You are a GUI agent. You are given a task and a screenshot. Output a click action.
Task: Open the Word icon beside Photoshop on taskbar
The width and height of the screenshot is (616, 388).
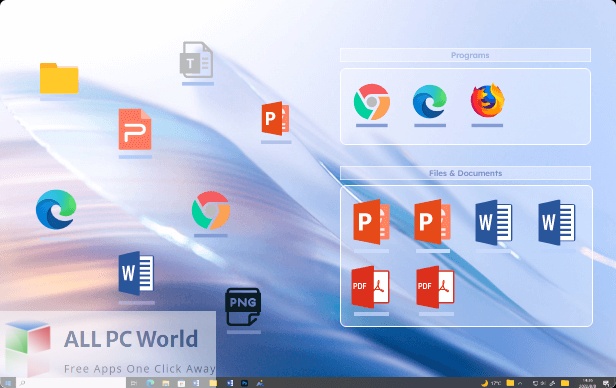[230, 383]
